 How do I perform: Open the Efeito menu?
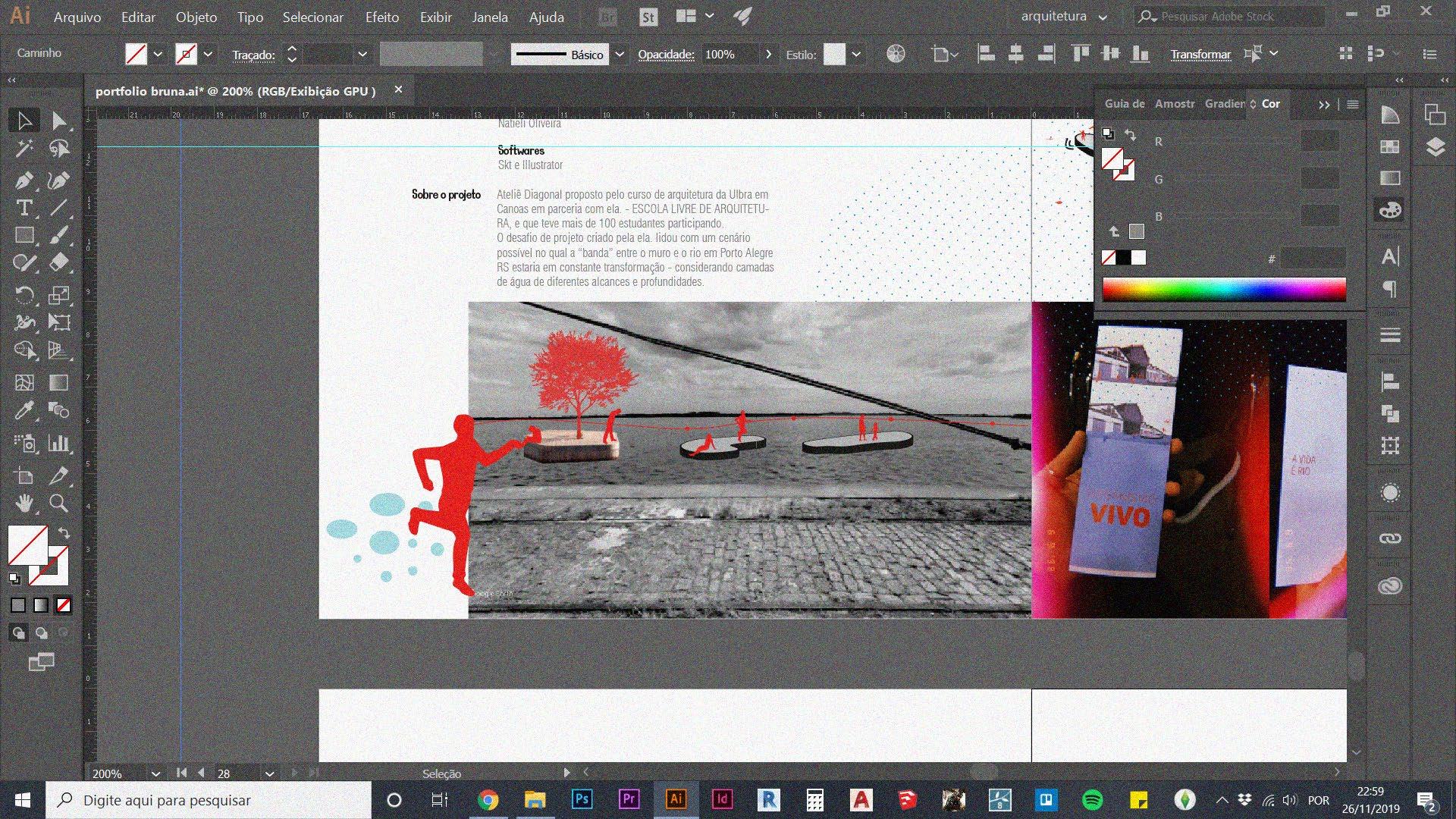pyautogui.click(x=381, y=17)
